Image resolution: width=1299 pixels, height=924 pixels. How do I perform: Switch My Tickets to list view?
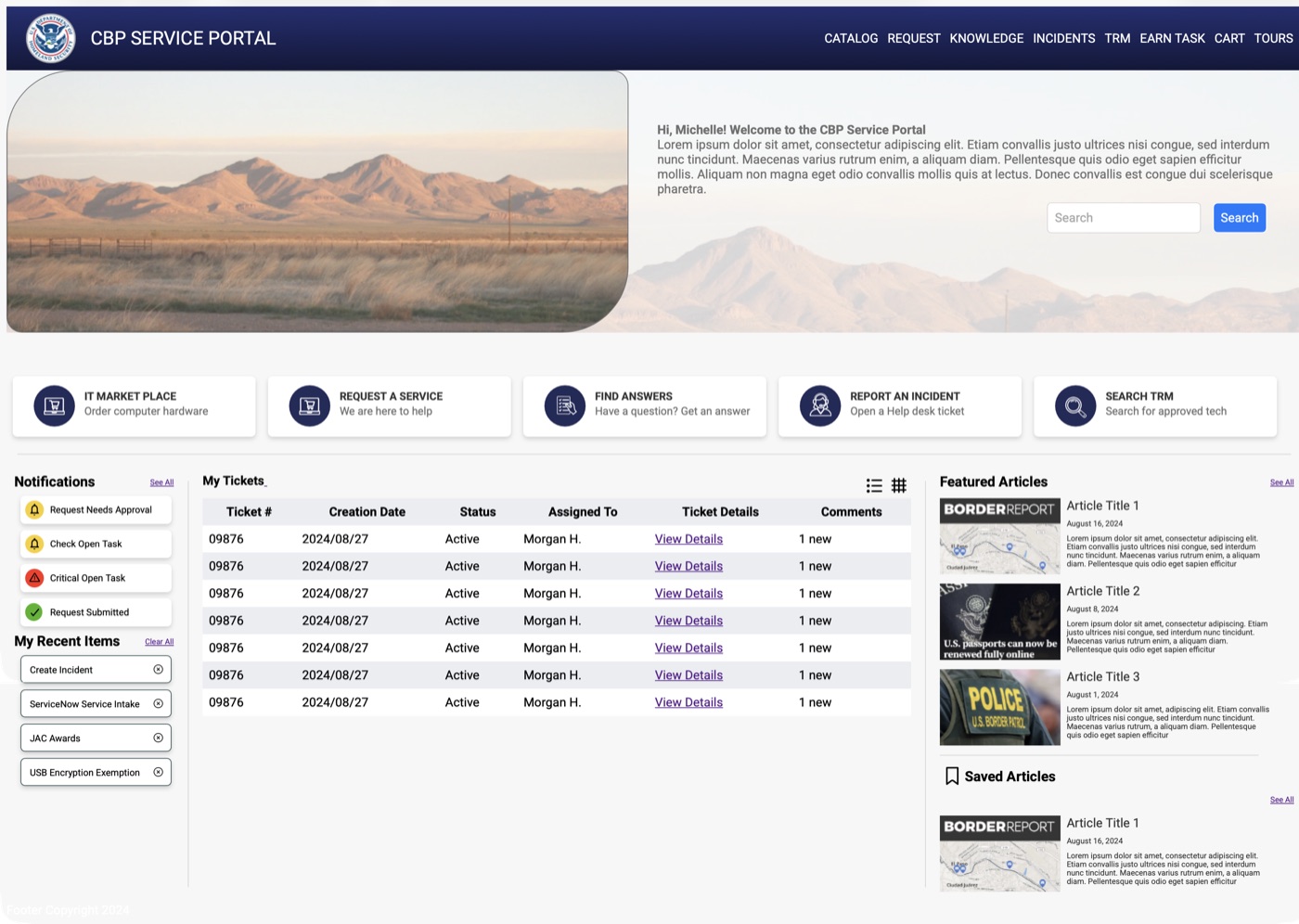tap(874, 485)
